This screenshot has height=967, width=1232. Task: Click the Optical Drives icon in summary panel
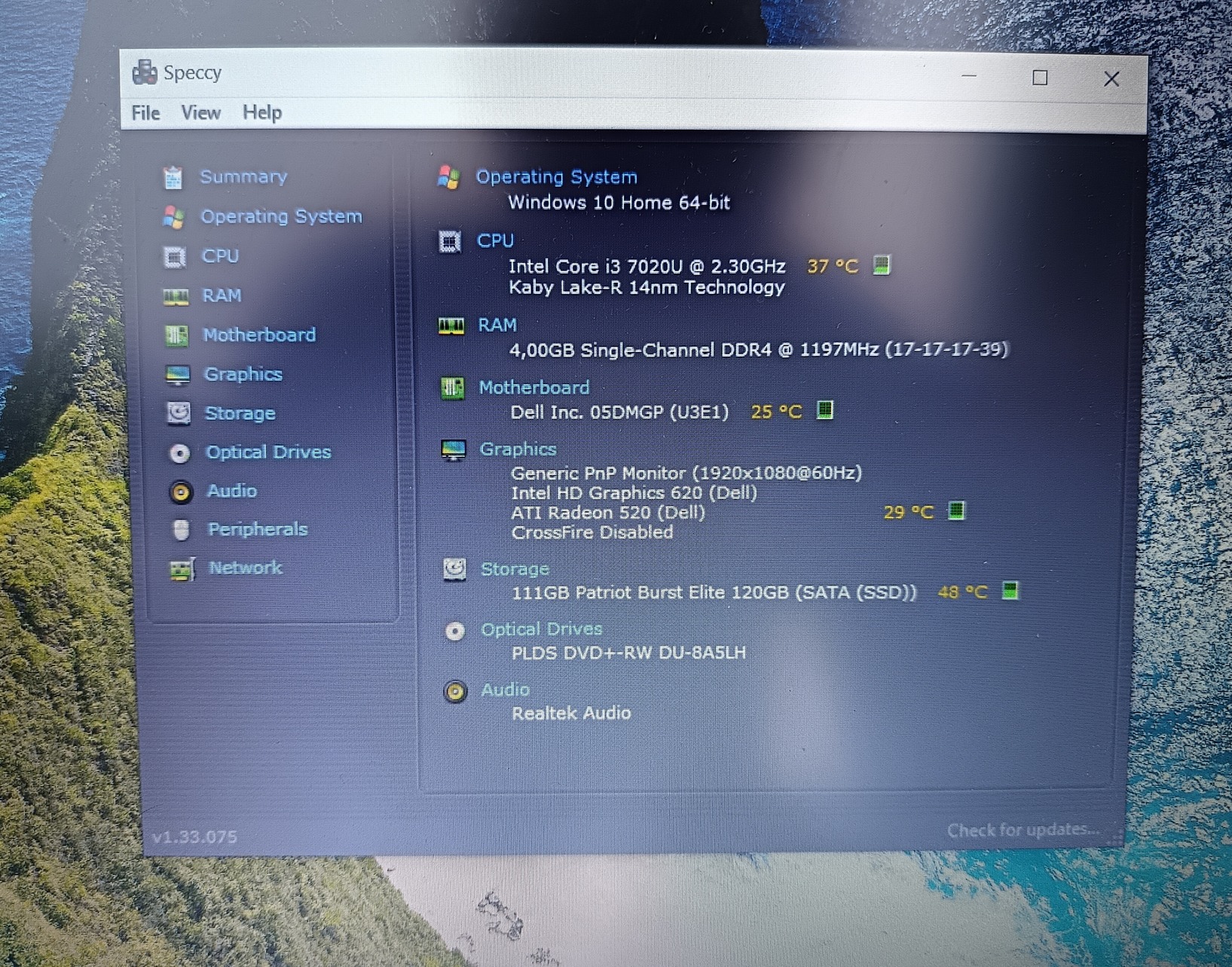click(455, 631)
